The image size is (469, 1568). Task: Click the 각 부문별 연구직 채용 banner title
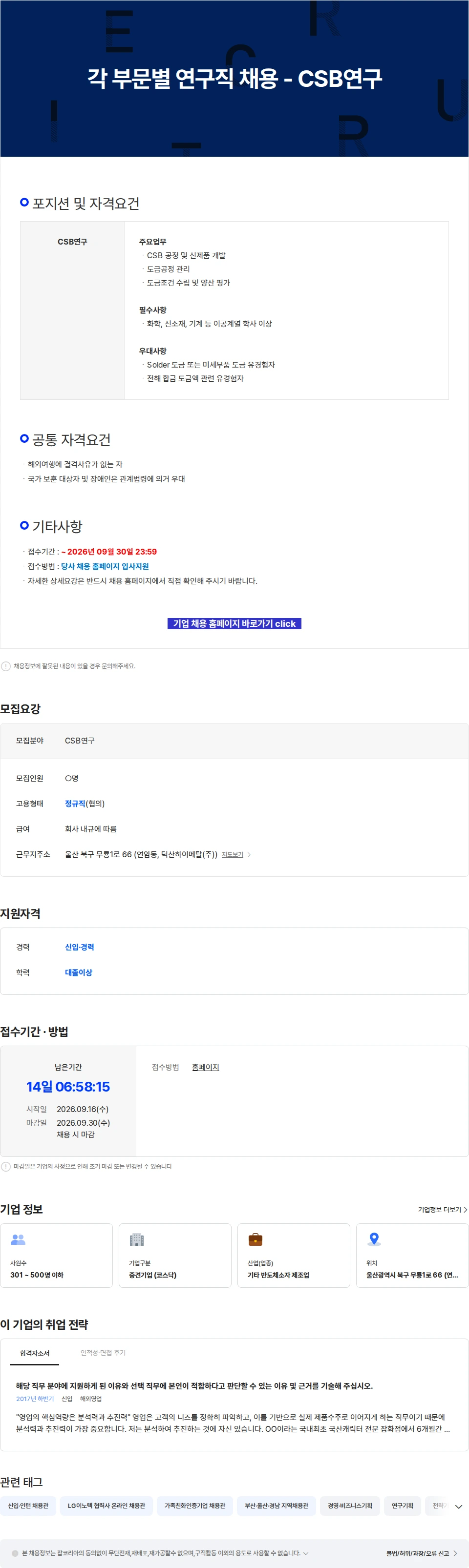pyautogui.click(x=234, y=78)
